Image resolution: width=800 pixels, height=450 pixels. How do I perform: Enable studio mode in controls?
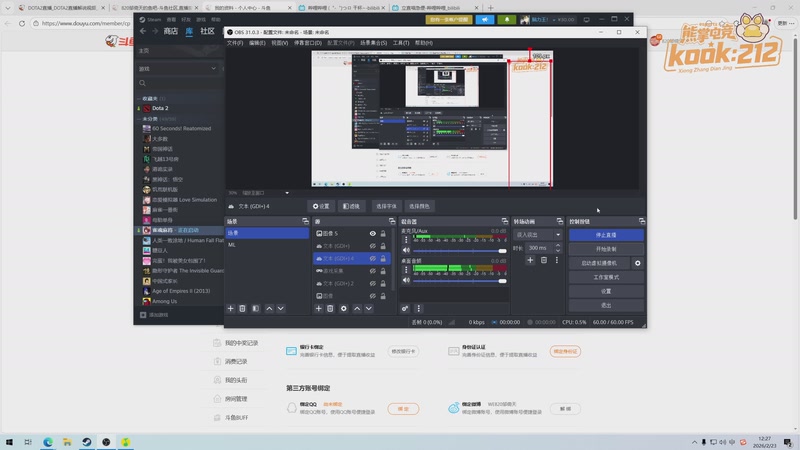pyautogui.click(x=606, y=277)
